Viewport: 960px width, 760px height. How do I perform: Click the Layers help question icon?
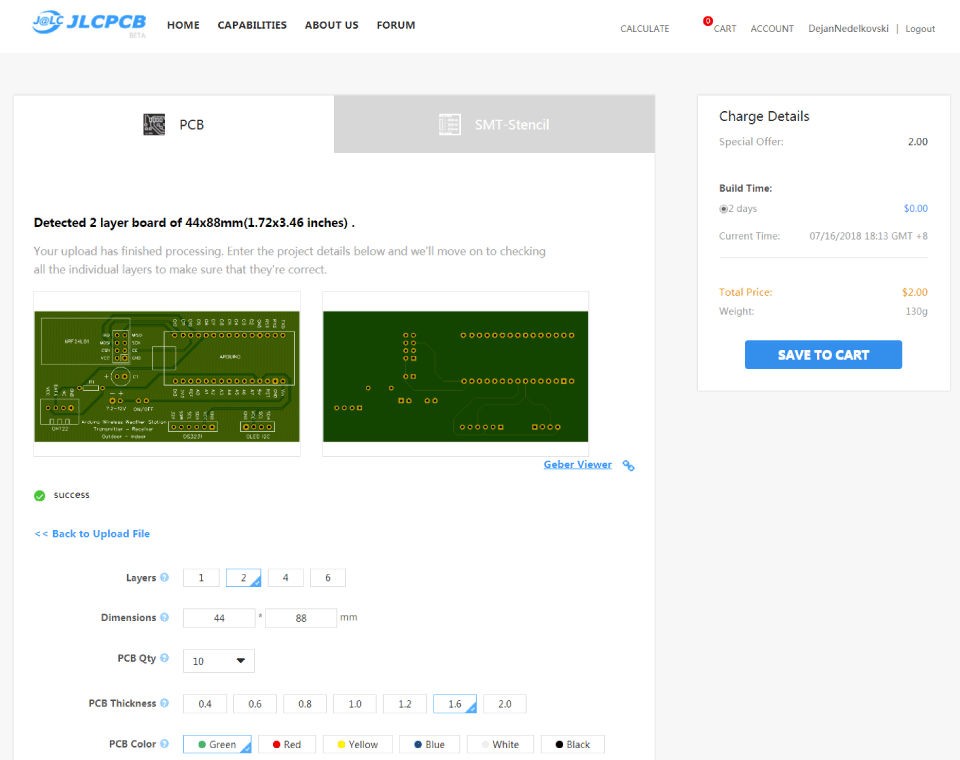(165, 578)
